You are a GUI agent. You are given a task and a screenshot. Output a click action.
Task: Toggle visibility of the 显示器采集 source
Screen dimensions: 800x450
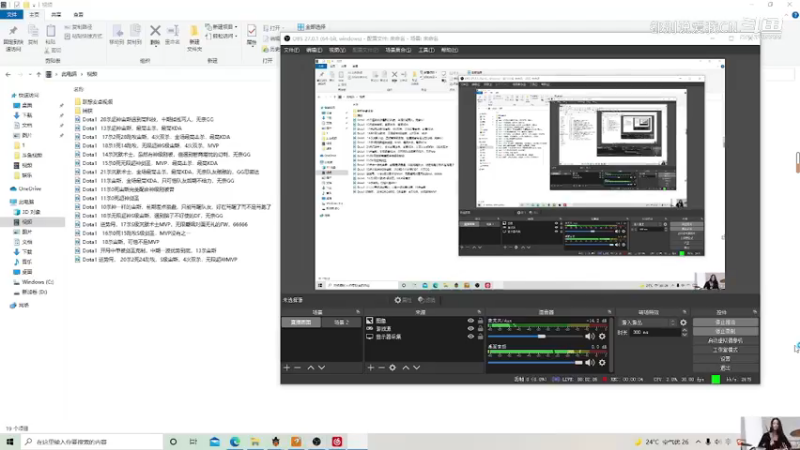point(470,337)
